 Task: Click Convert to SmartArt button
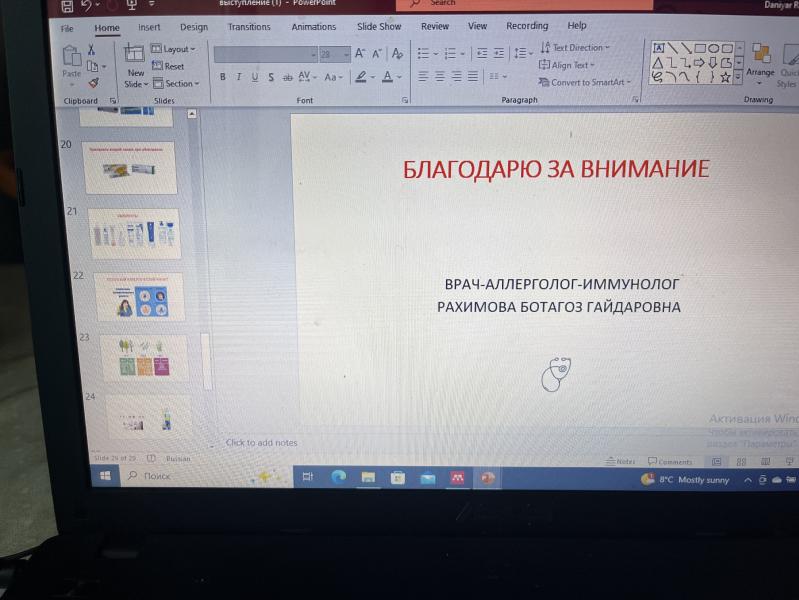(x=585, y=82)
